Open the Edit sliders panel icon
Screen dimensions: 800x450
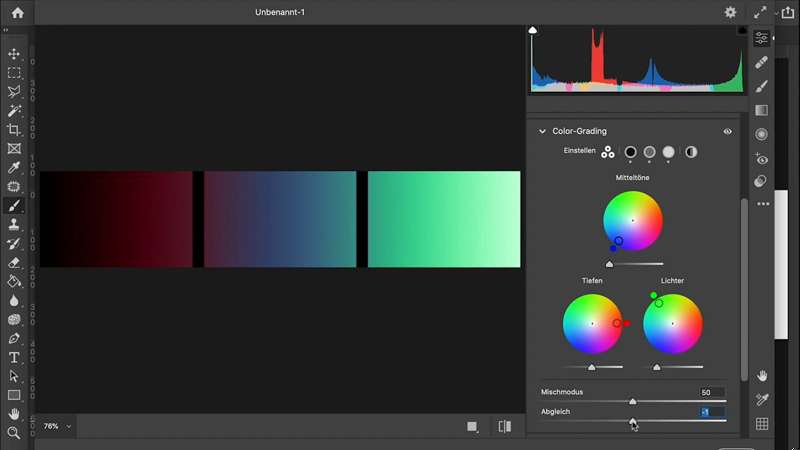762,38
